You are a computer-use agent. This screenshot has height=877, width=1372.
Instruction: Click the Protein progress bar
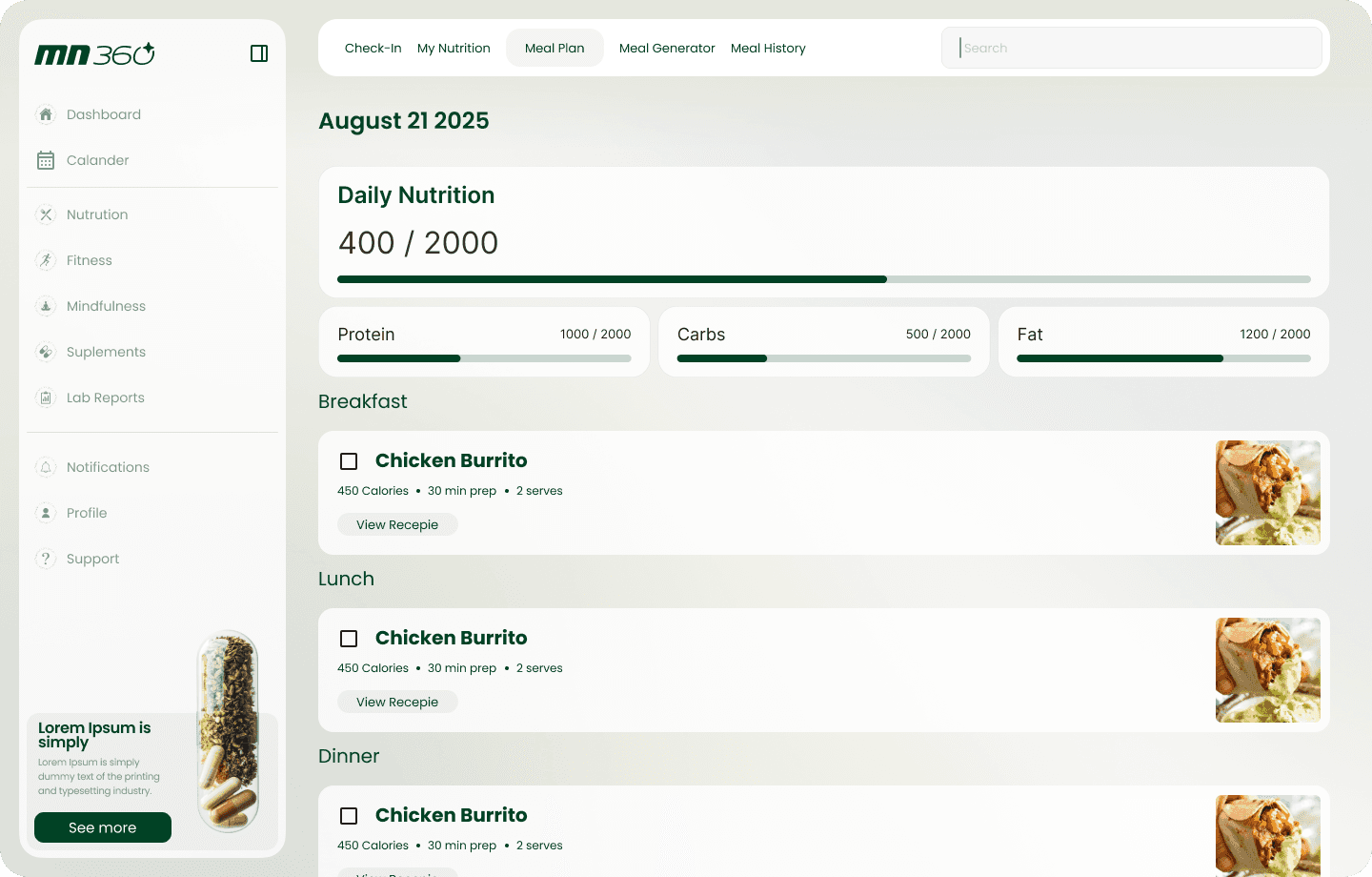coord(484,358)
